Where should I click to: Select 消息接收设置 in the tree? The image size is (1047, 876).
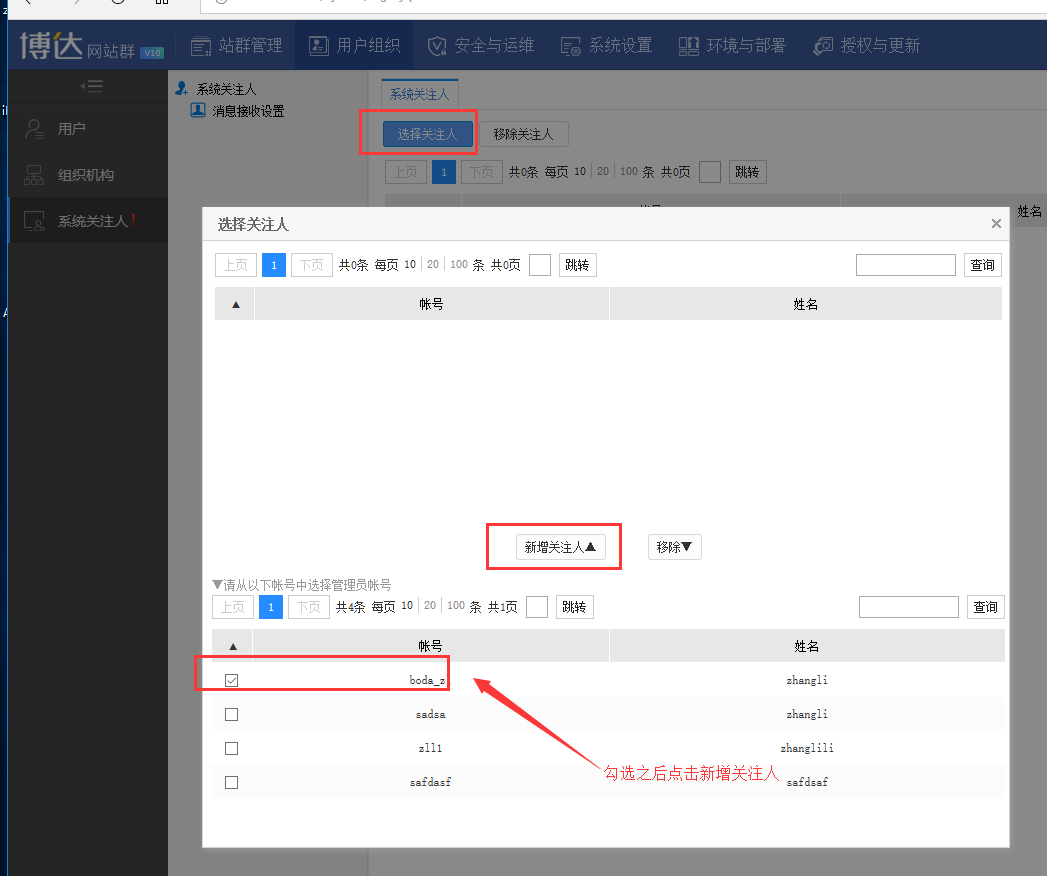[248, 111]
